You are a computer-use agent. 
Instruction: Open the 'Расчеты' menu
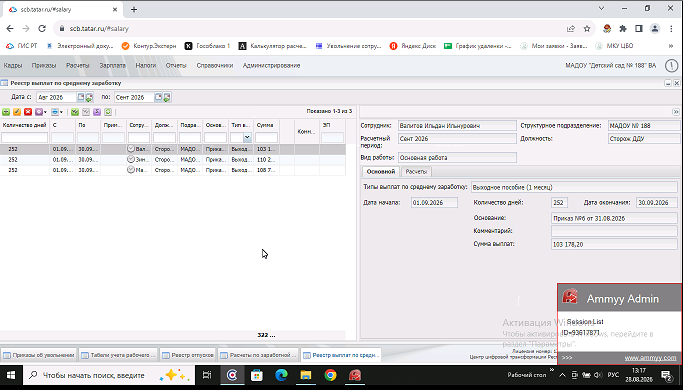pyautogui.click(x=78, y=65)
